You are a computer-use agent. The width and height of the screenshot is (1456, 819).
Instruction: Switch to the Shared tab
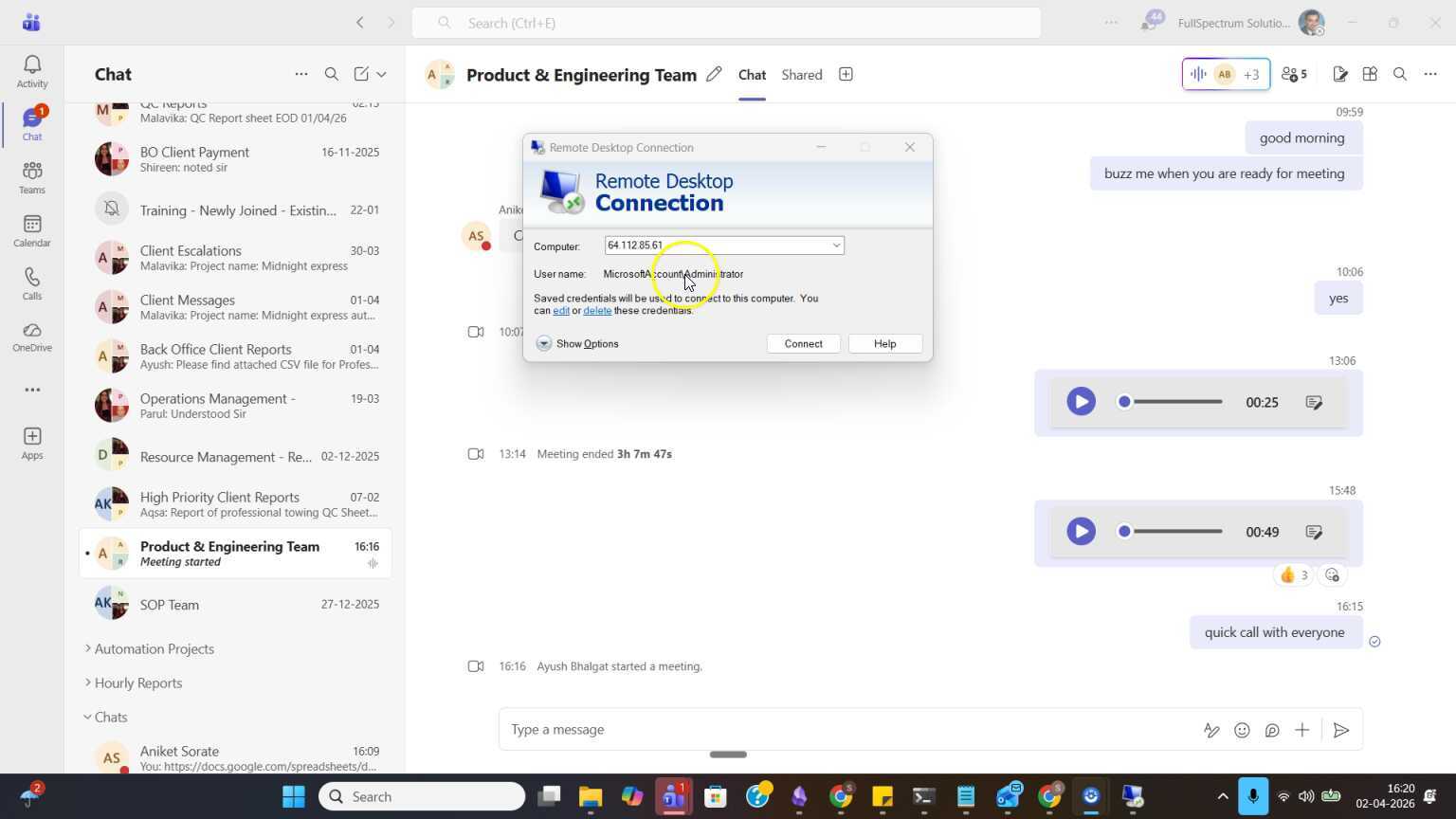click(x=801, y=75)
